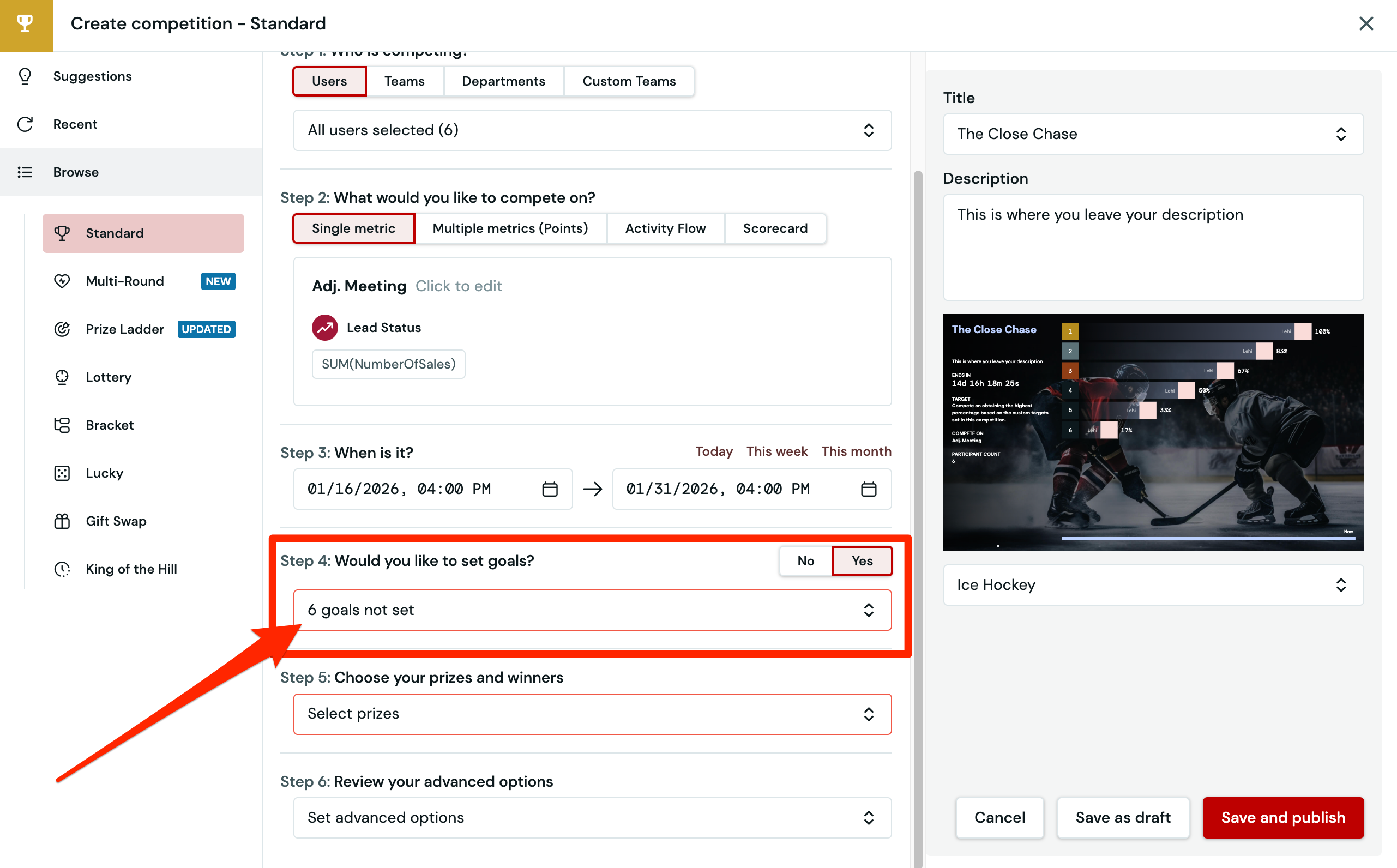Open the Select prizes dropdown
Viewport: 1397px width, 868px height.
coord(592,714)
